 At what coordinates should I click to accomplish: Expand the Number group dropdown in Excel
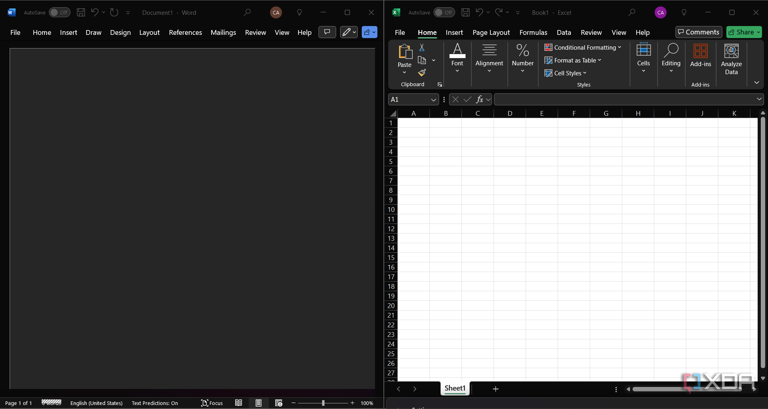pyautogui.click(x=523, y=71)
